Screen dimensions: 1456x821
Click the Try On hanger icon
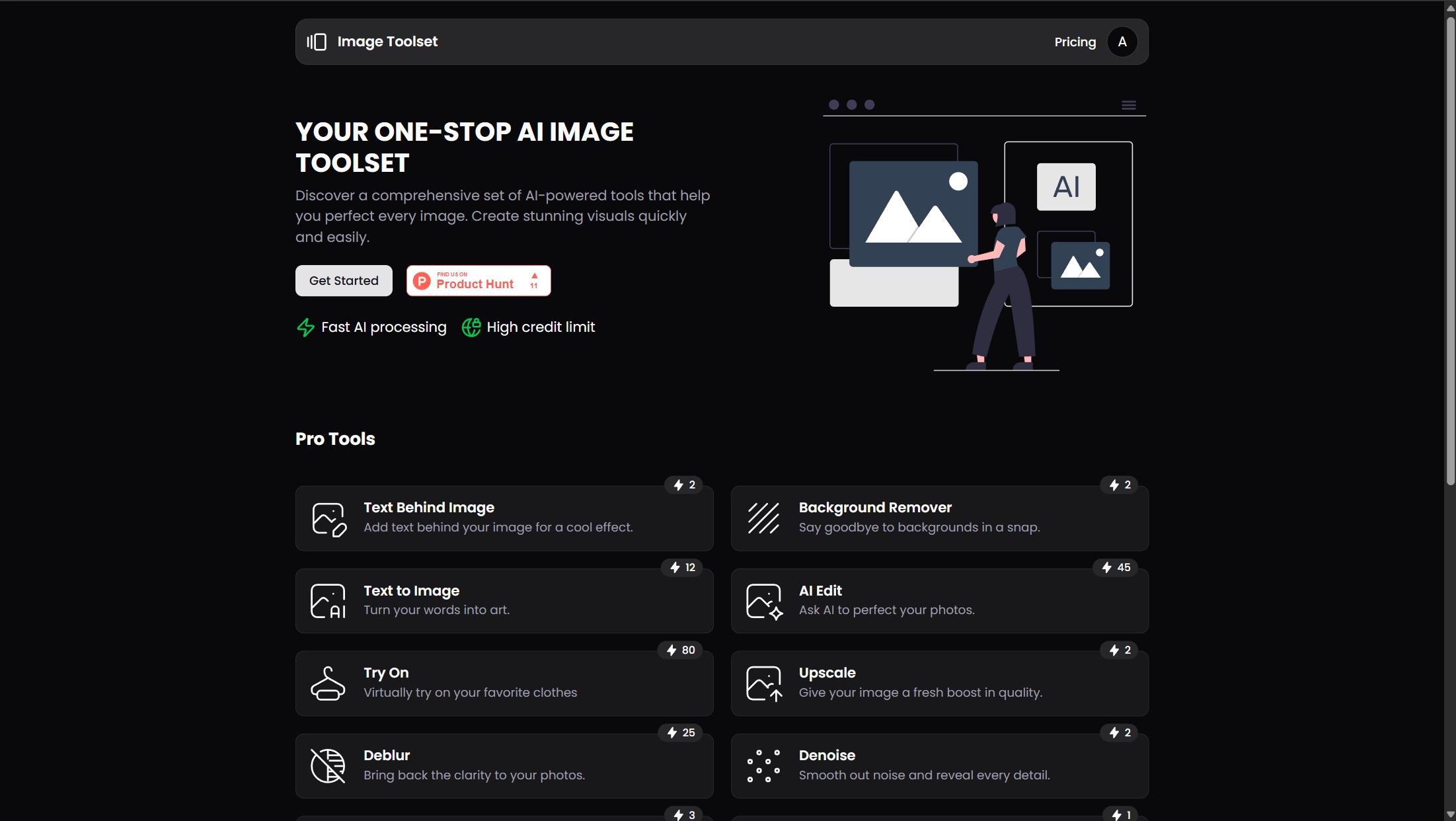tap(328, 684)
